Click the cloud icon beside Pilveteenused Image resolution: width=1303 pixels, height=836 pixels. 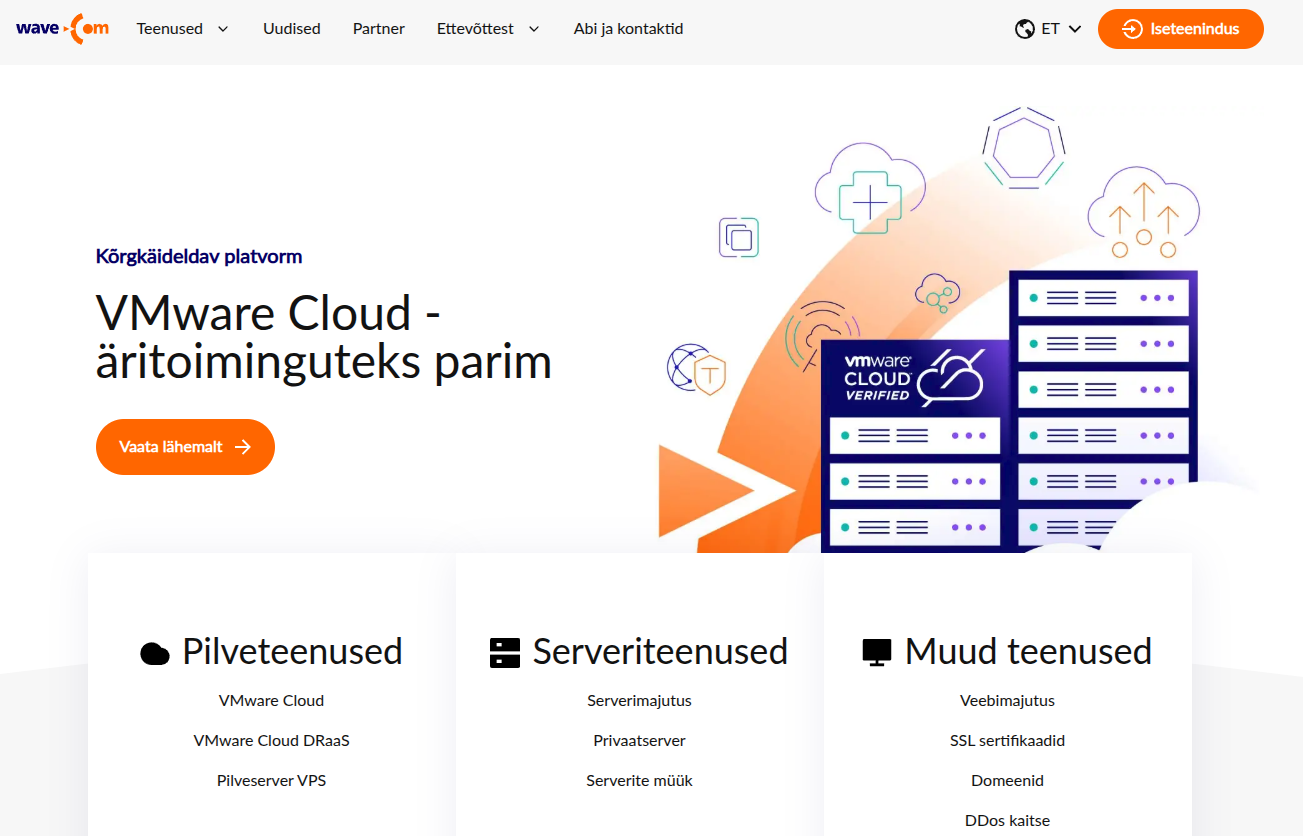[x=155, y=653]
